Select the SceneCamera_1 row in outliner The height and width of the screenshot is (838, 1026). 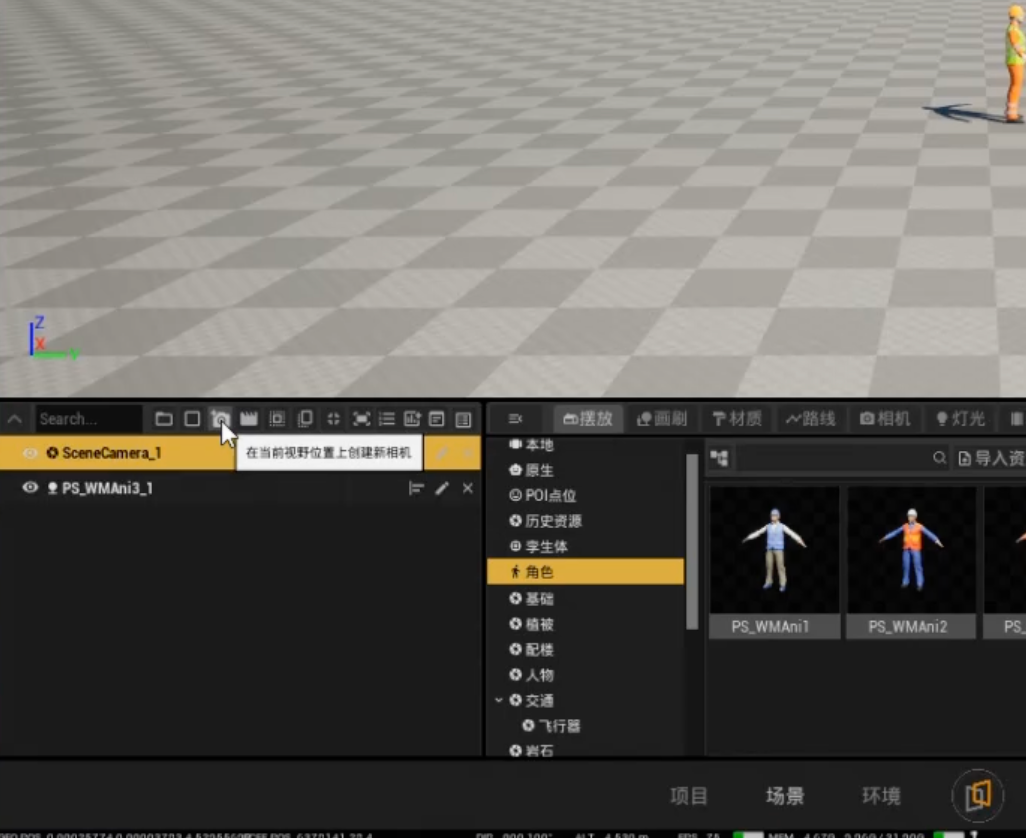point(240,453)
